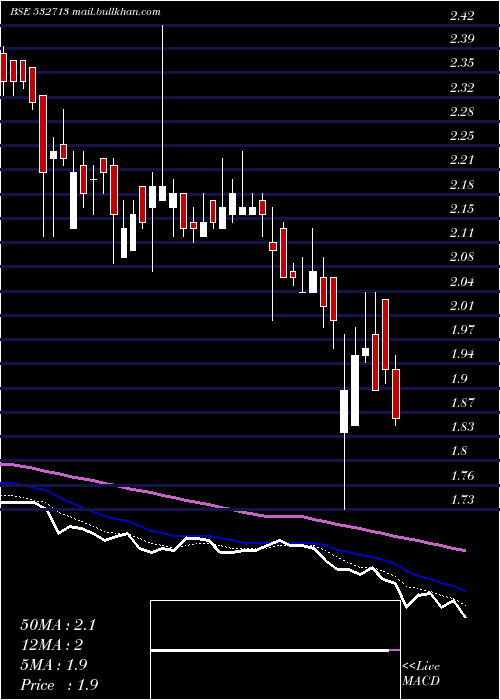Click the 2.42 price axis label
Viewport: 500px width, 700px height.
pyautogui.click(x=462, y=16)
